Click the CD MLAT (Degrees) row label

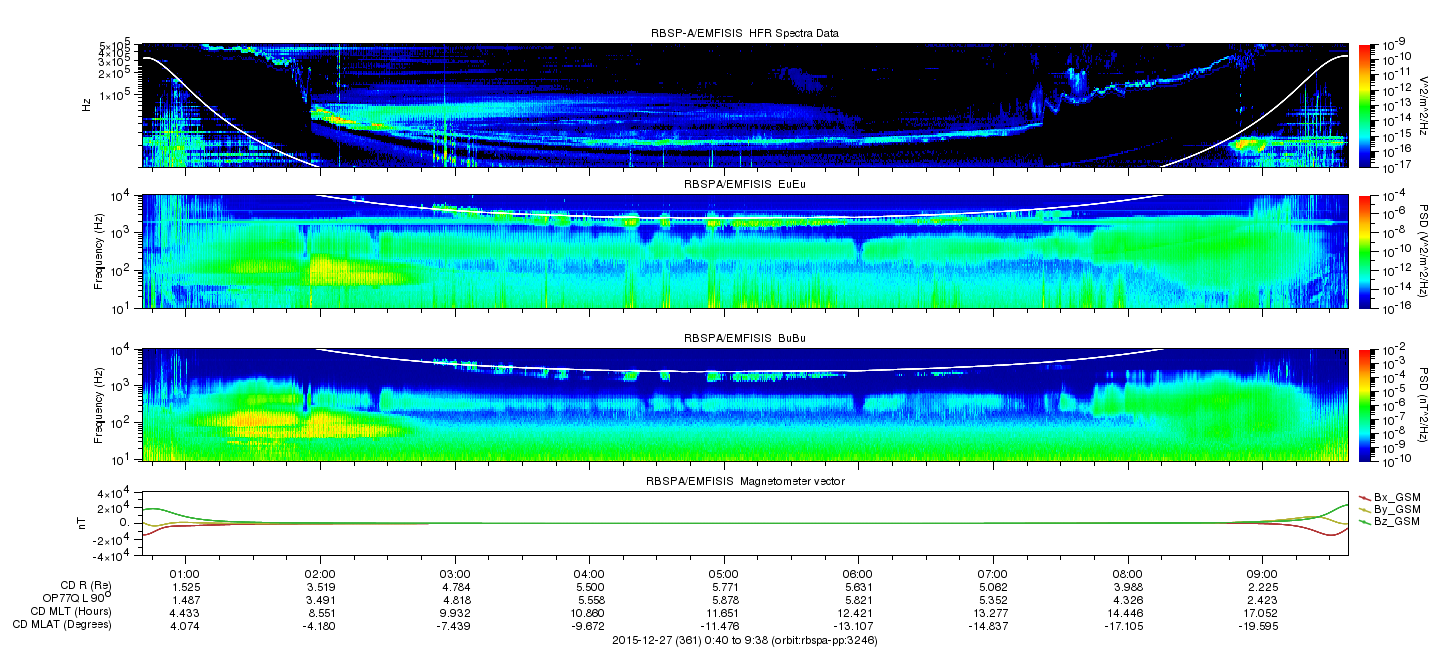click(x=62, y=624)
